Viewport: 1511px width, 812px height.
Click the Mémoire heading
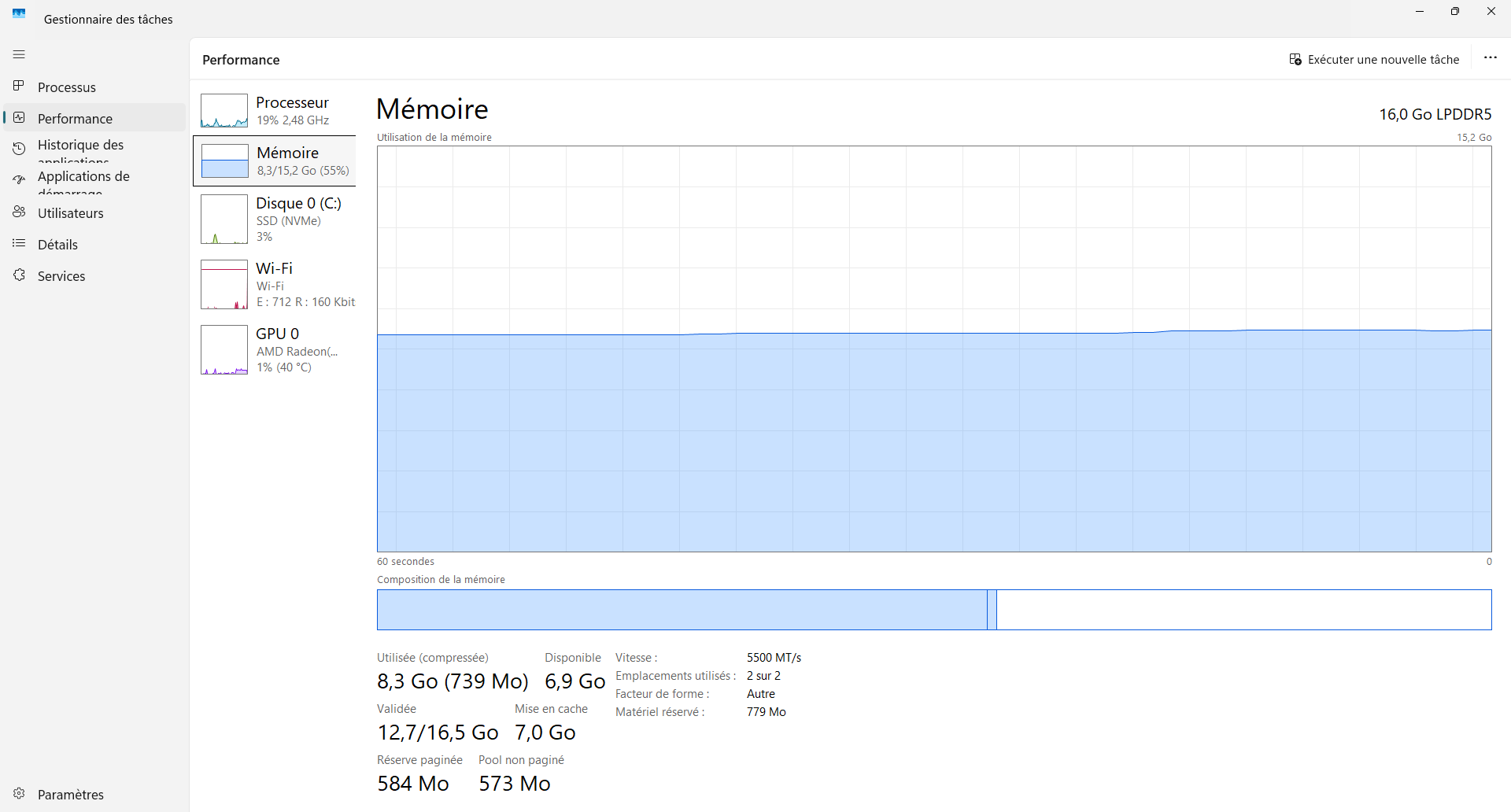pos(432,109)
